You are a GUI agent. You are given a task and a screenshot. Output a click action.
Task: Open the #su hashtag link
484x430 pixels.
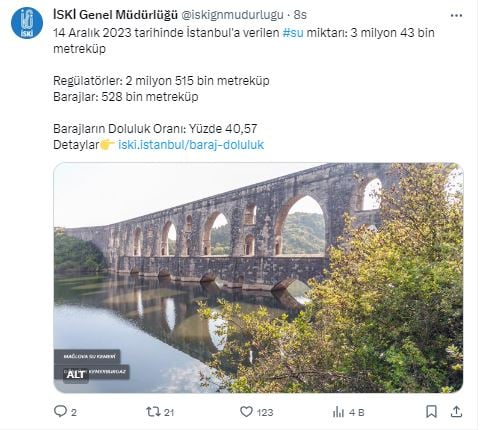(293, 33)
